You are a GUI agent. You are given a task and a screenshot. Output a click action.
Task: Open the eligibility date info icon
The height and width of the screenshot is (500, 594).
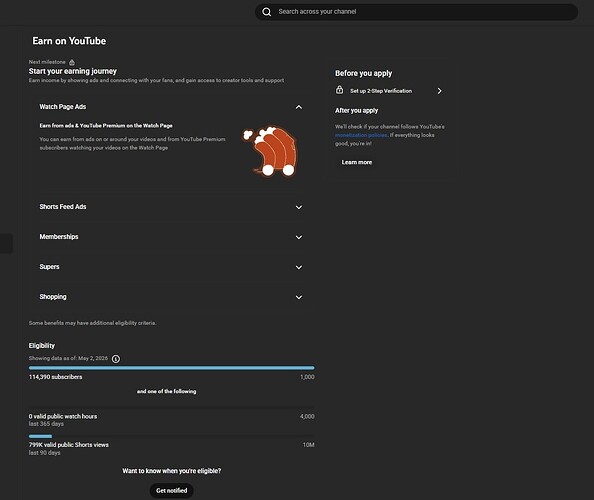116,359
